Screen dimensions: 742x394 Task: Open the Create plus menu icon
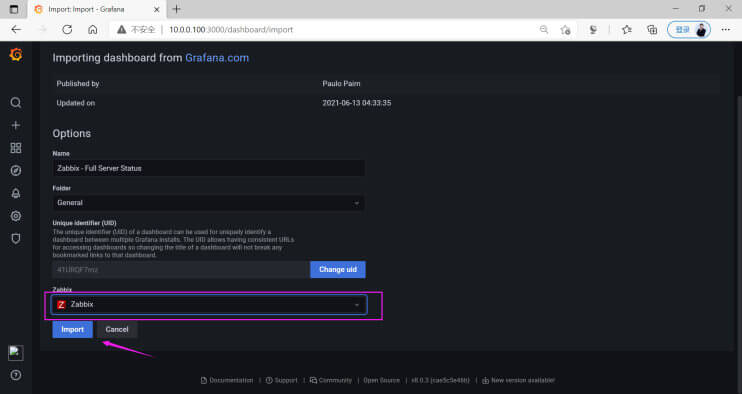tap(16, 125)
